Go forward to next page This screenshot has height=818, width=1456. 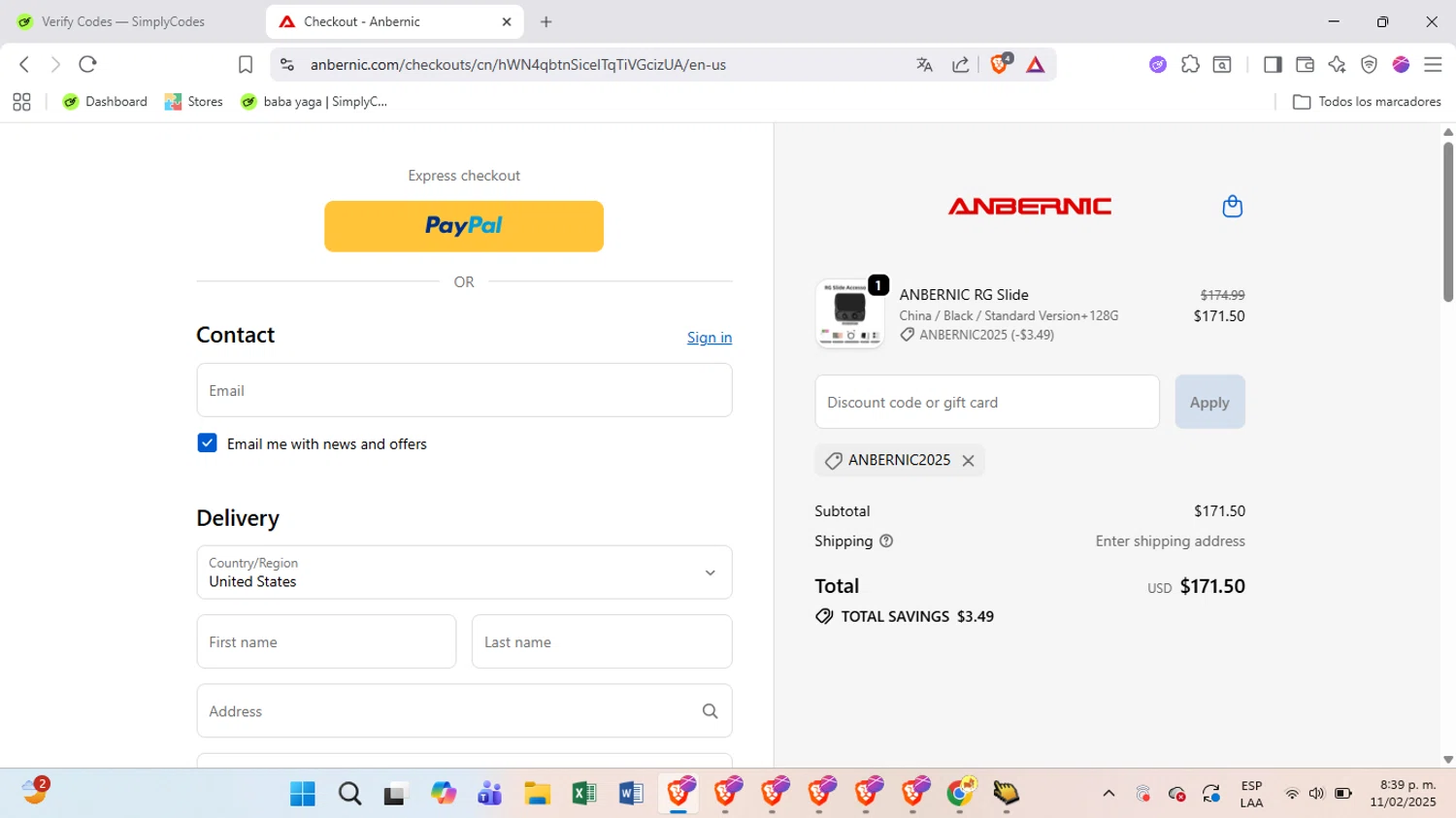tap(55, 64)
